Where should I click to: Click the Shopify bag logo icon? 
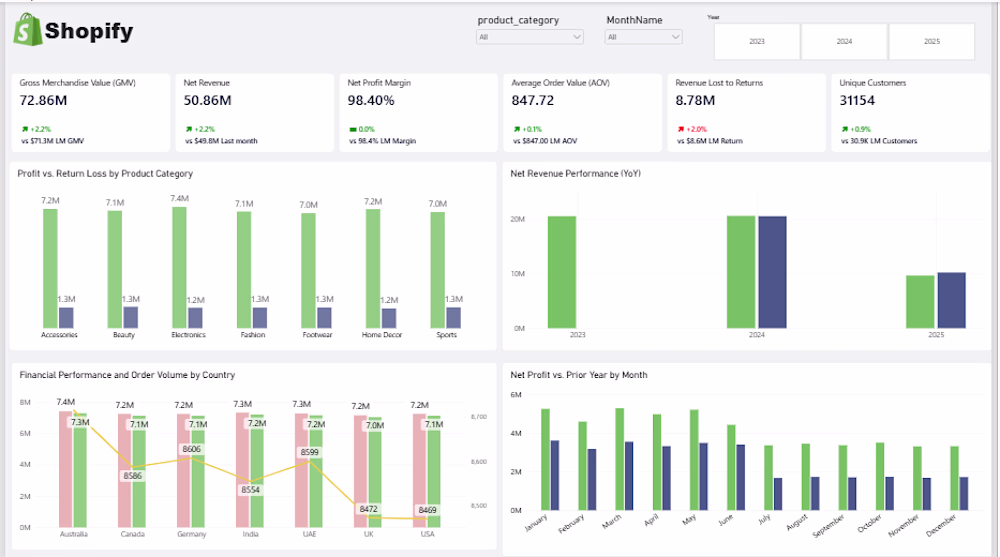coord(27,29)
